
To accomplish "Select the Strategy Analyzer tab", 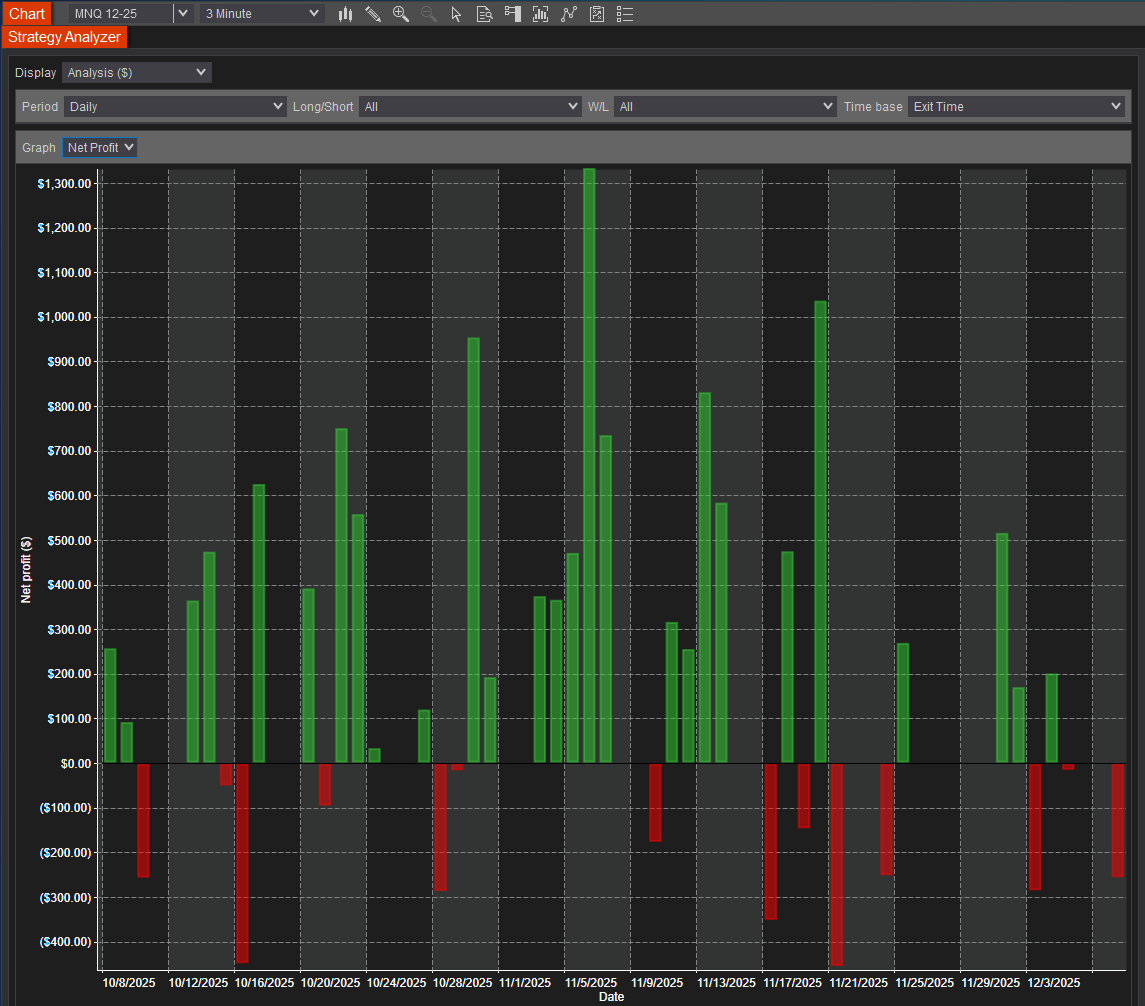I will click(x=64, y=37).
